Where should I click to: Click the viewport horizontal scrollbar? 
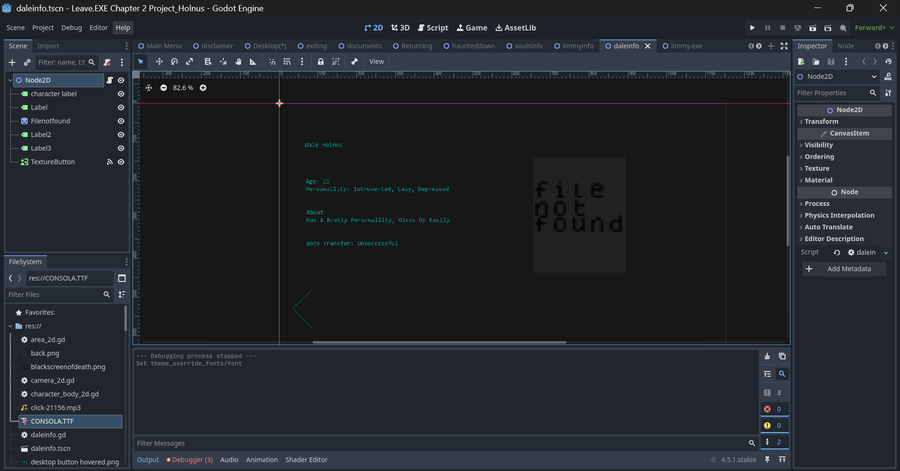click(439, 342)
